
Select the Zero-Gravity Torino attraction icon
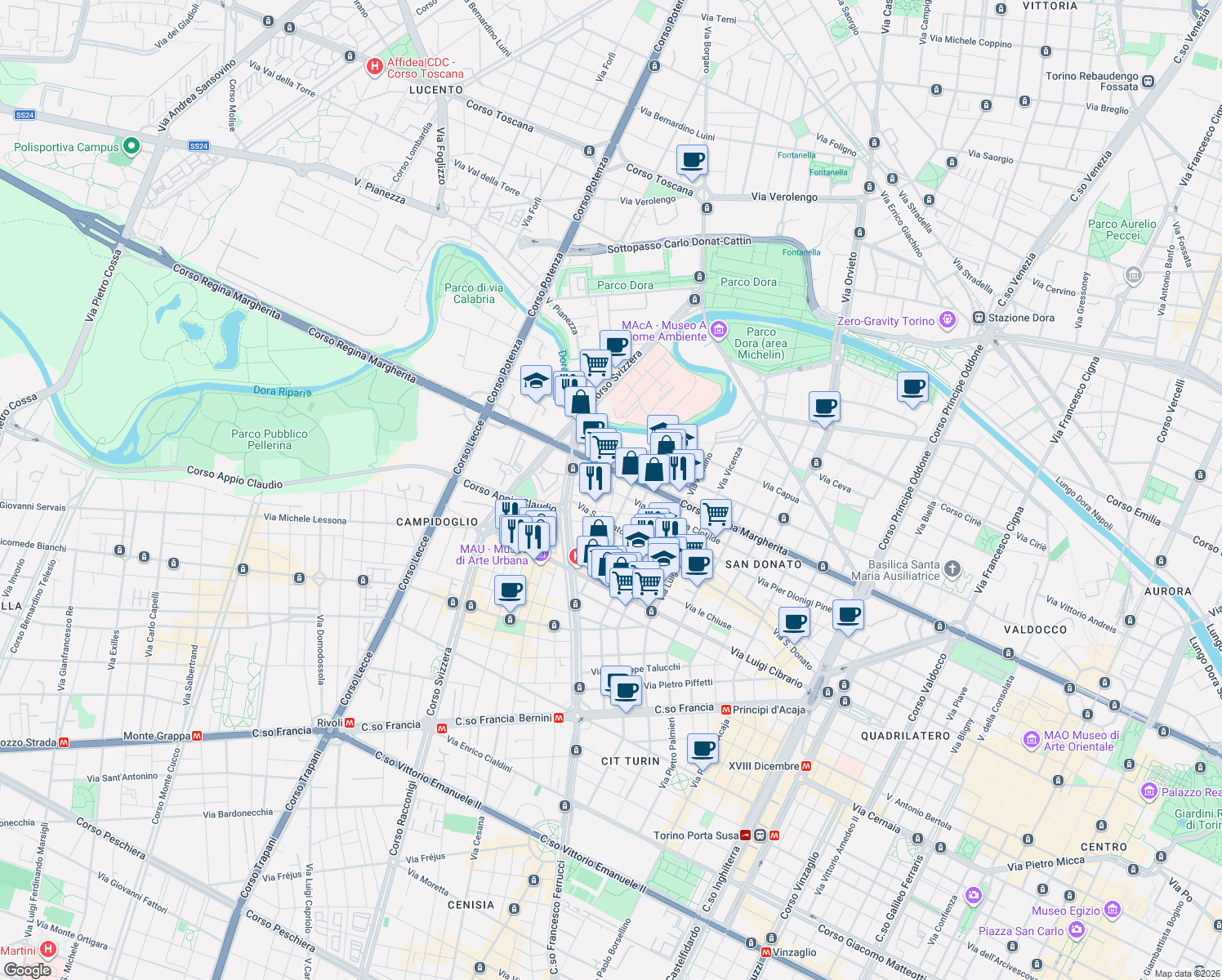coord(947,320)
